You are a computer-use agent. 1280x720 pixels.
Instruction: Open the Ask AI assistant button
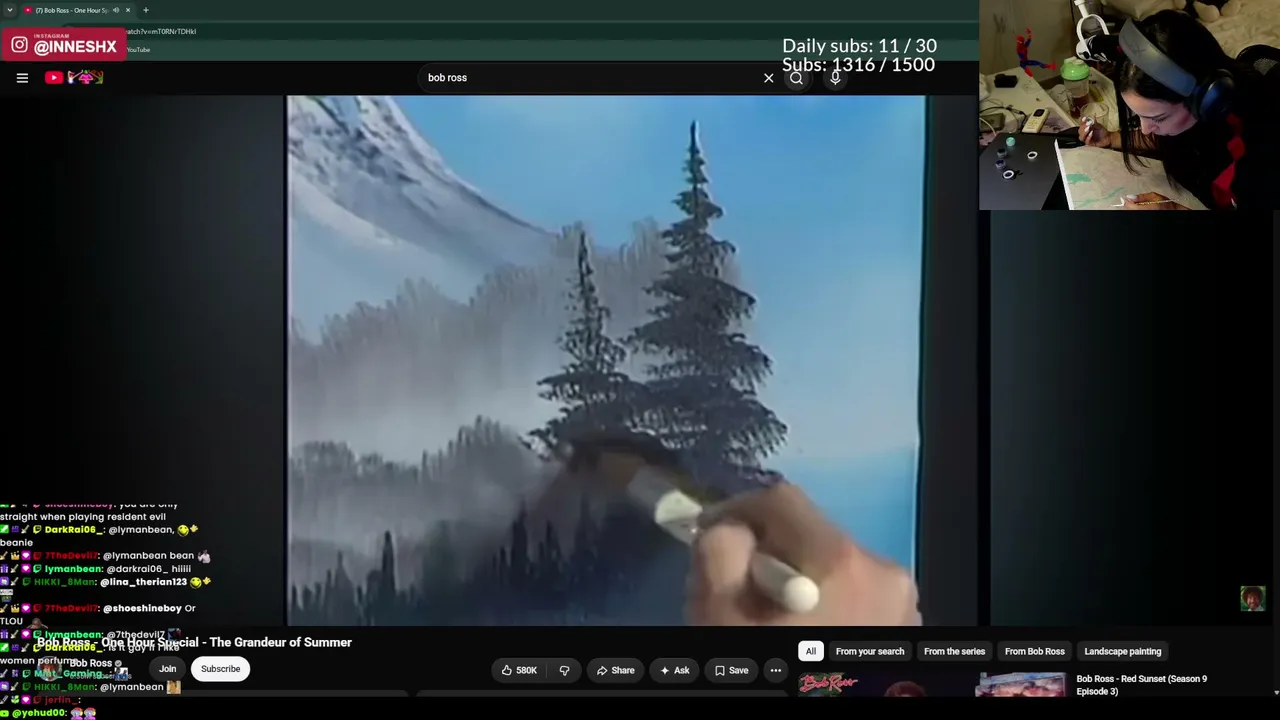pos(674,670)
